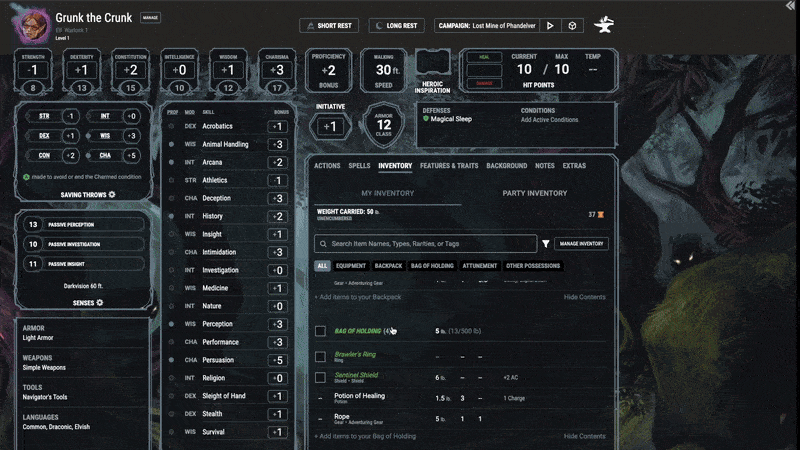
Task: Click the inventory filter funnel icon
Action: pos(546,243)
